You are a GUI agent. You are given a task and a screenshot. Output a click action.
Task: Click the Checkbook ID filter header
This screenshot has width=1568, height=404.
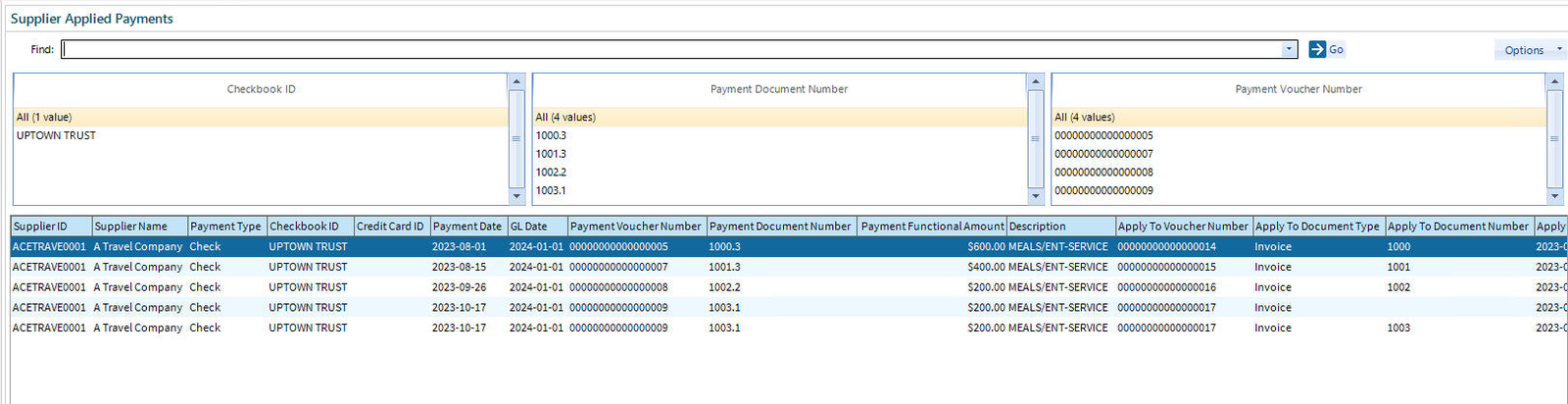pyautogui.click(x=261, y=89)
